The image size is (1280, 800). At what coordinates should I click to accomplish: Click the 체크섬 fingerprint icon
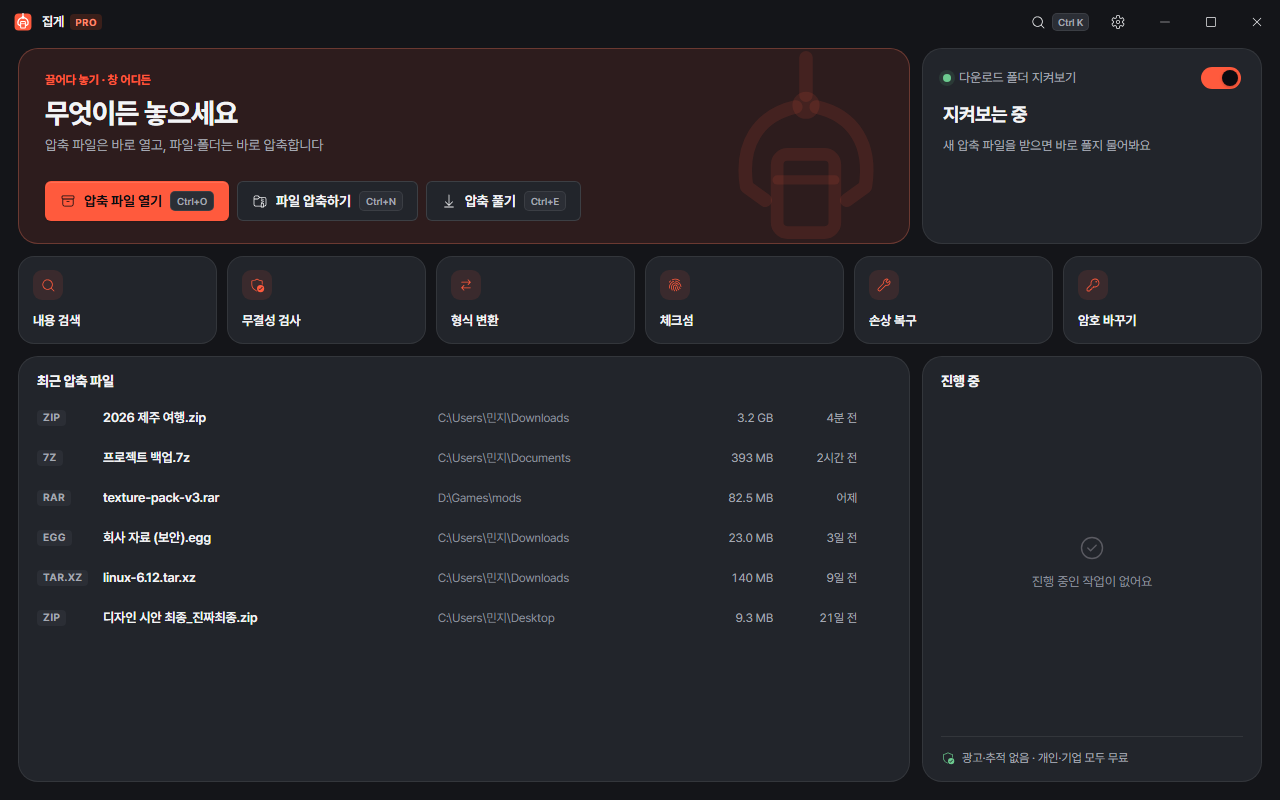click(x=675, y=286)
